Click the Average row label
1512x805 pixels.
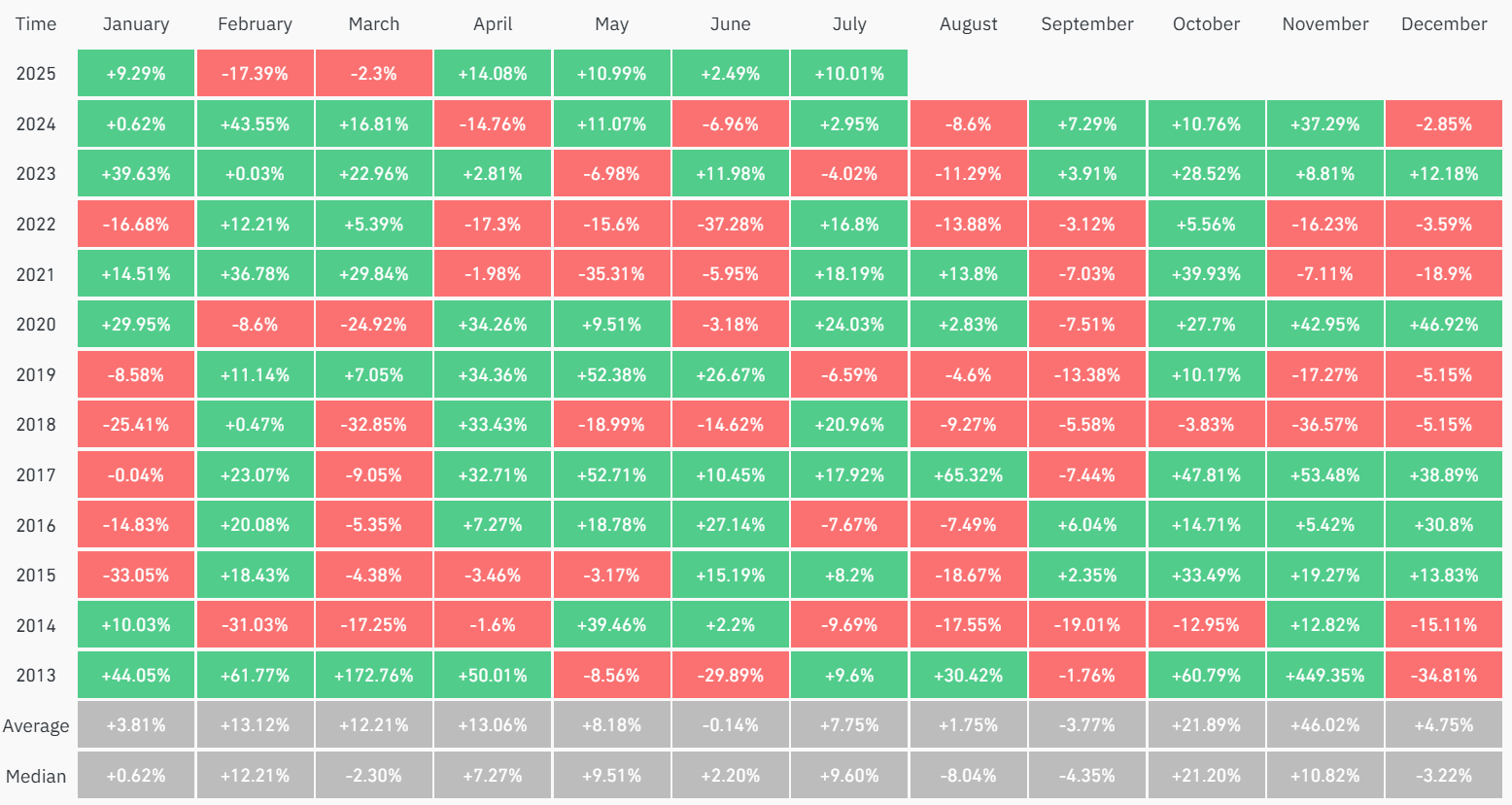tap(36, 726)
